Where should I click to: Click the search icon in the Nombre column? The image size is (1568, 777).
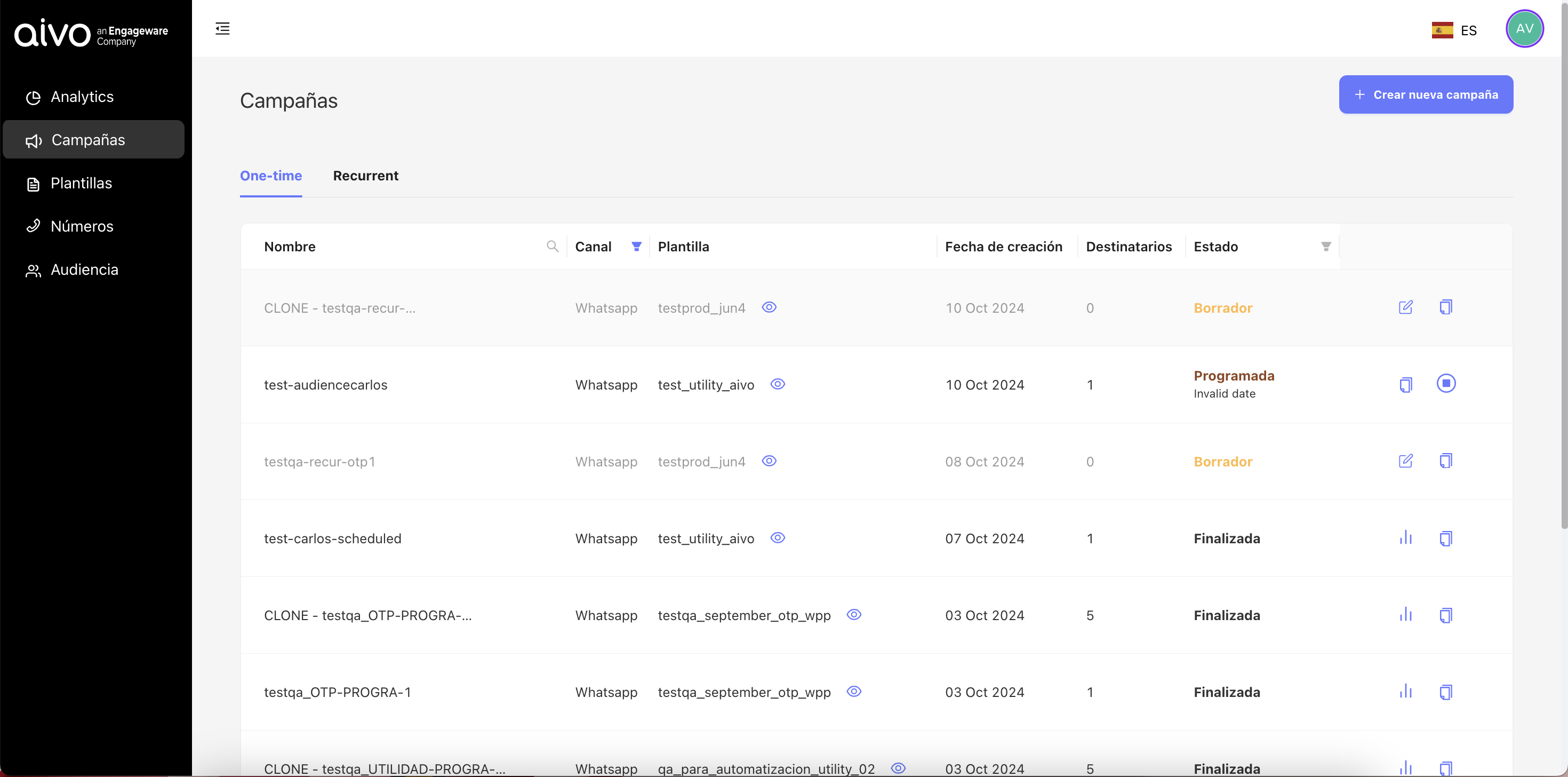[x=552, y=246]
